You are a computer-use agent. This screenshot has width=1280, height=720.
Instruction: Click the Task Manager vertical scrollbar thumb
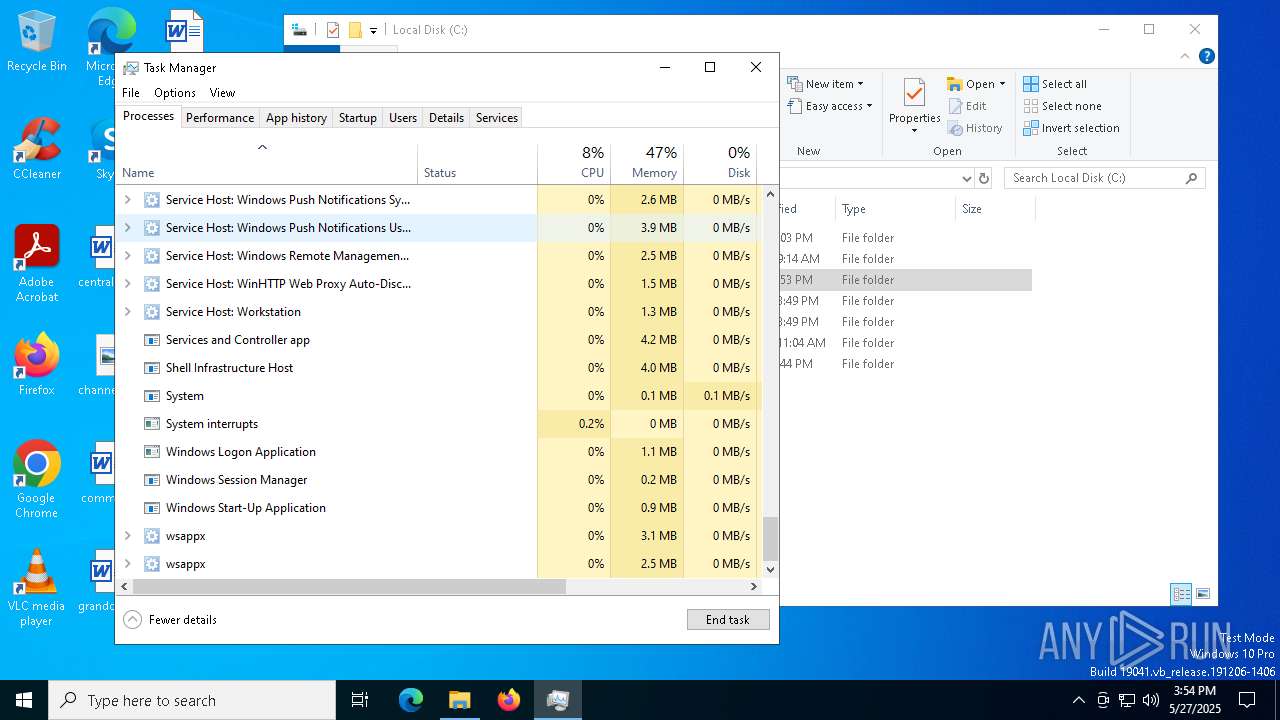[x=770, y=539]
